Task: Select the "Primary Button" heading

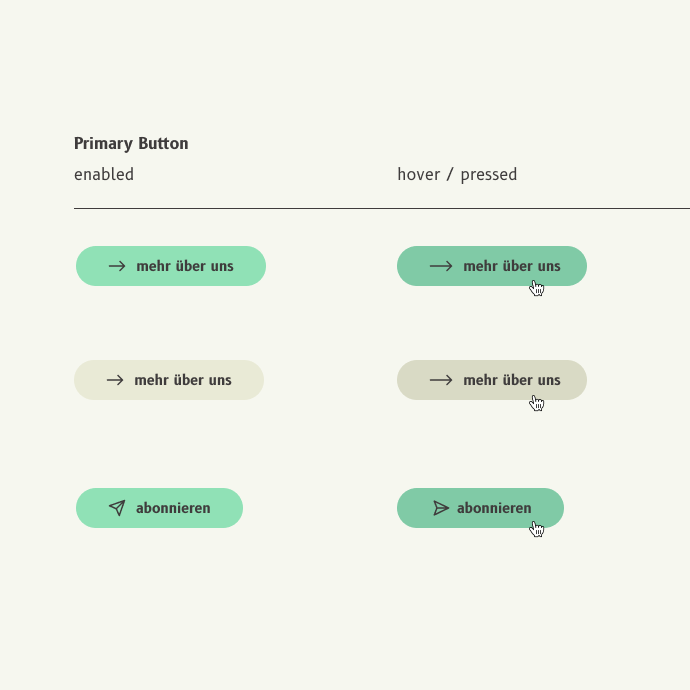Action: point(131,143)
